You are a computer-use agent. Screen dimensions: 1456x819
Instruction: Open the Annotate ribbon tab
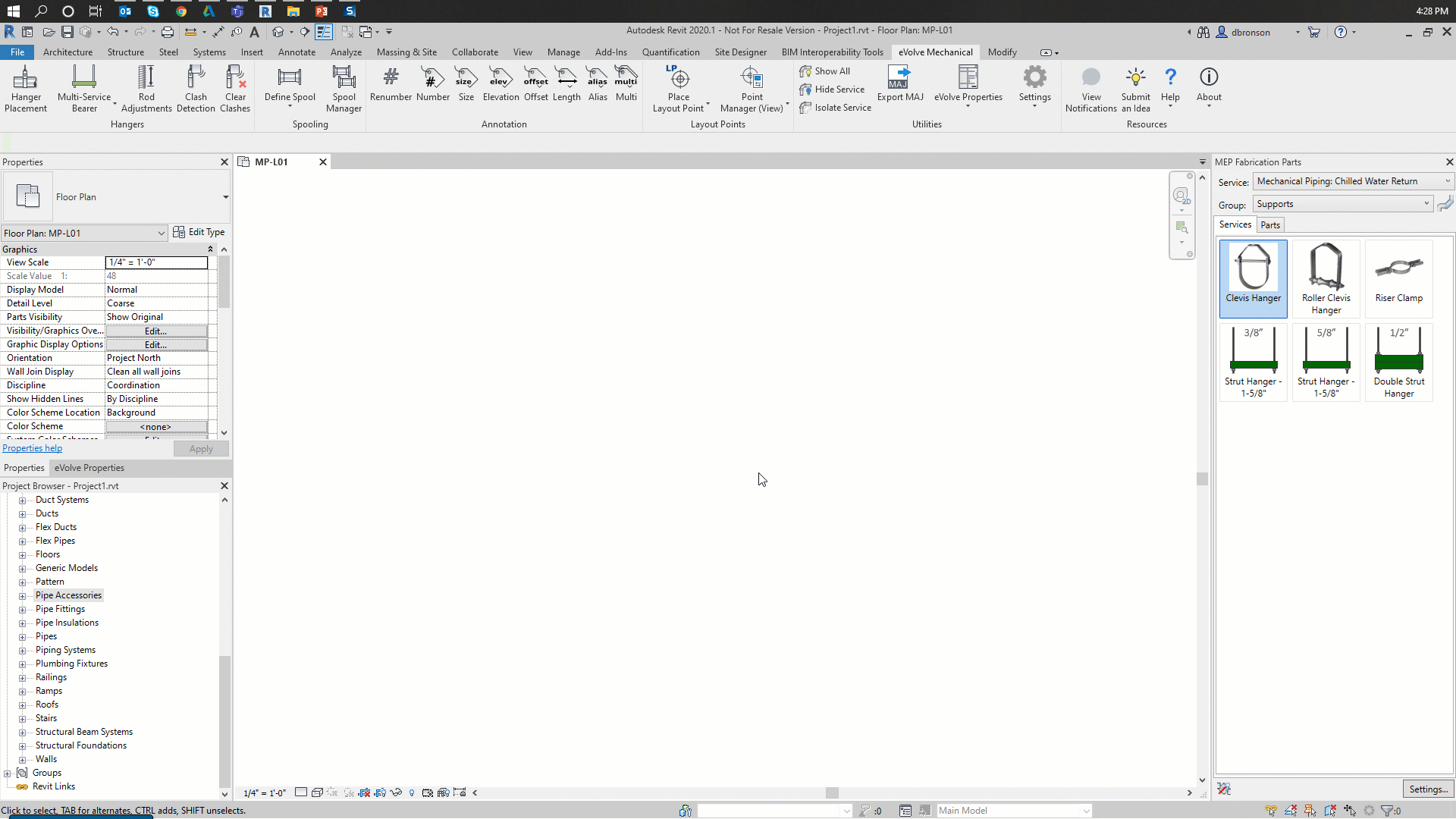(x=297, y=52)
